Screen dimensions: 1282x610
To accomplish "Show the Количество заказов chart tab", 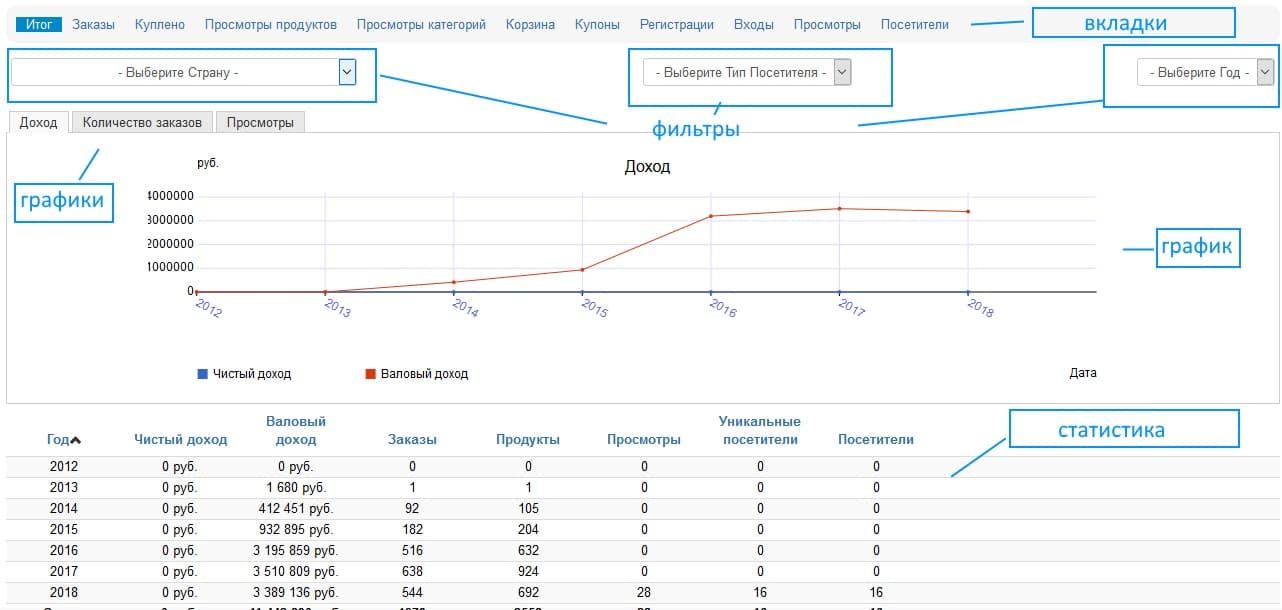I will point(142,122).
